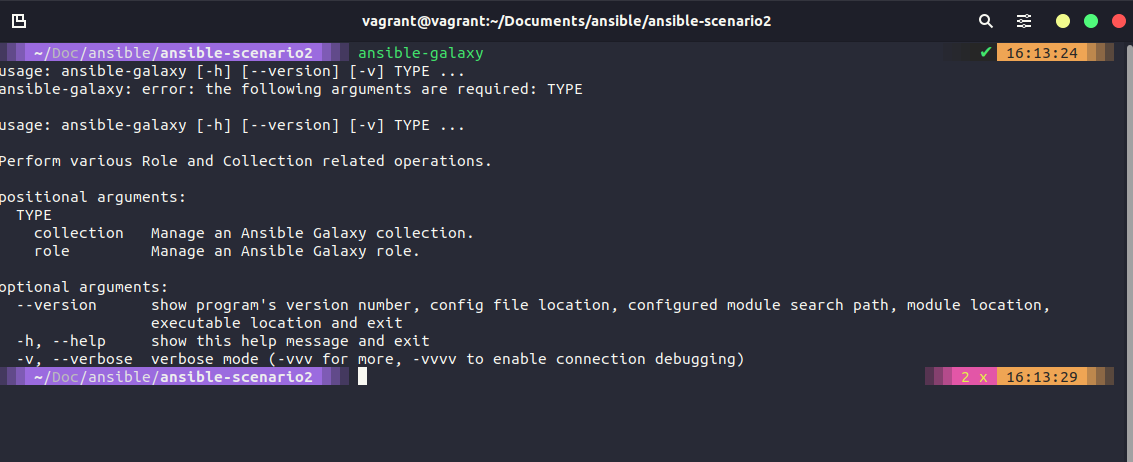
Task: Maximize the terminal with green button
Action: (x=1091, y=21)
